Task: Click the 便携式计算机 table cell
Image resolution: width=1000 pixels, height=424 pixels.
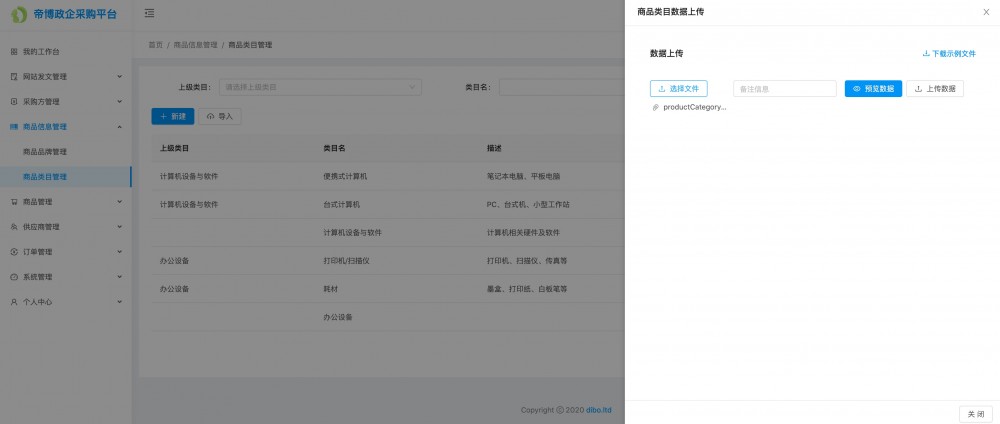Action: pos(345,177)
